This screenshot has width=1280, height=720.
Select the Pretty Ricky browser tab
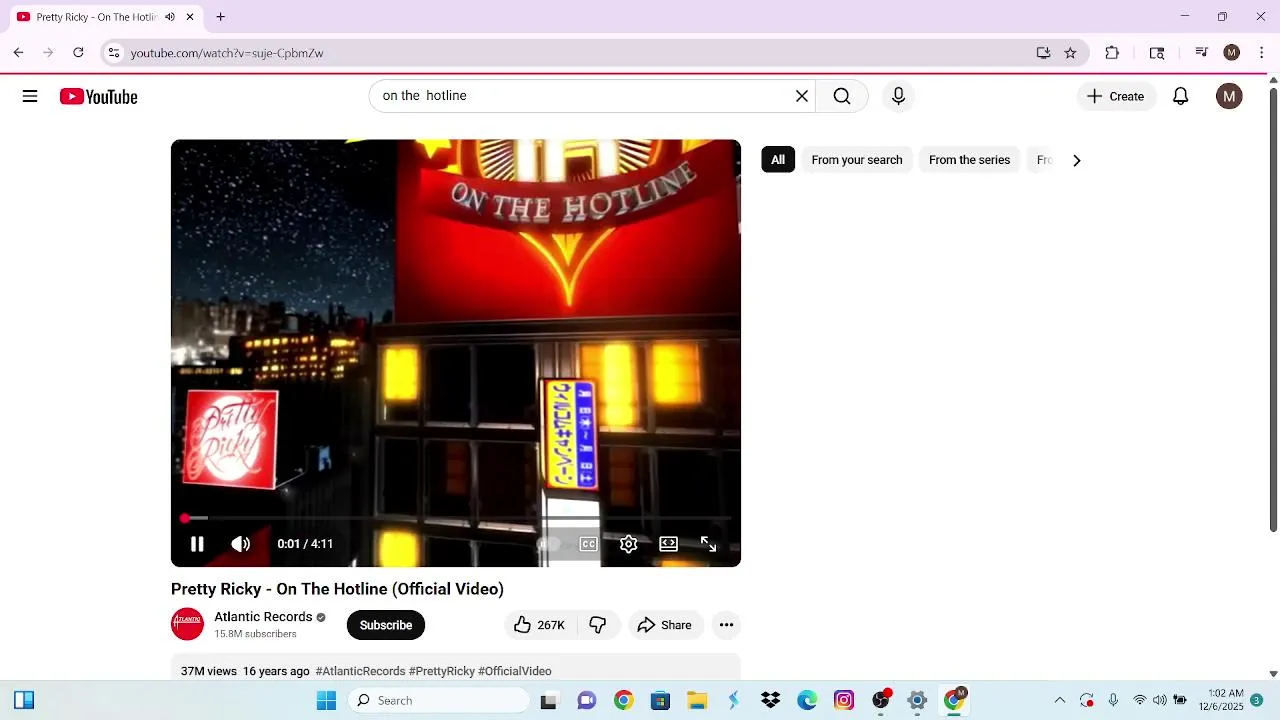click(105, 17)
